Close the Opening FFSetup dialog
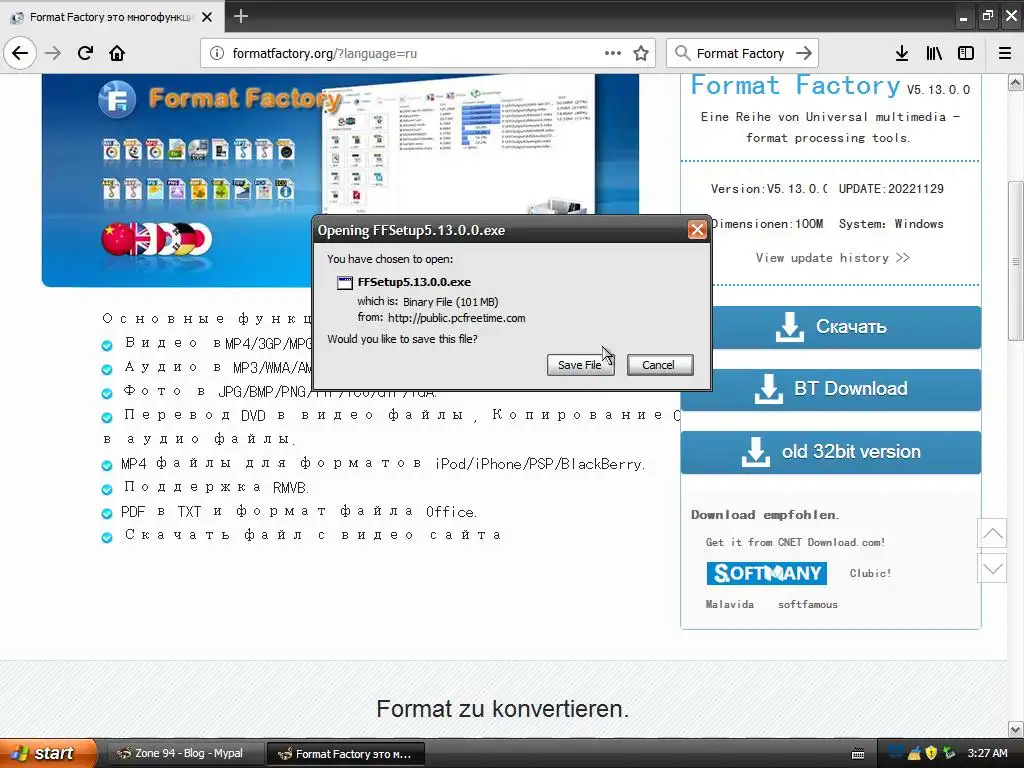 pyautogui.click(x=697, y=230)
